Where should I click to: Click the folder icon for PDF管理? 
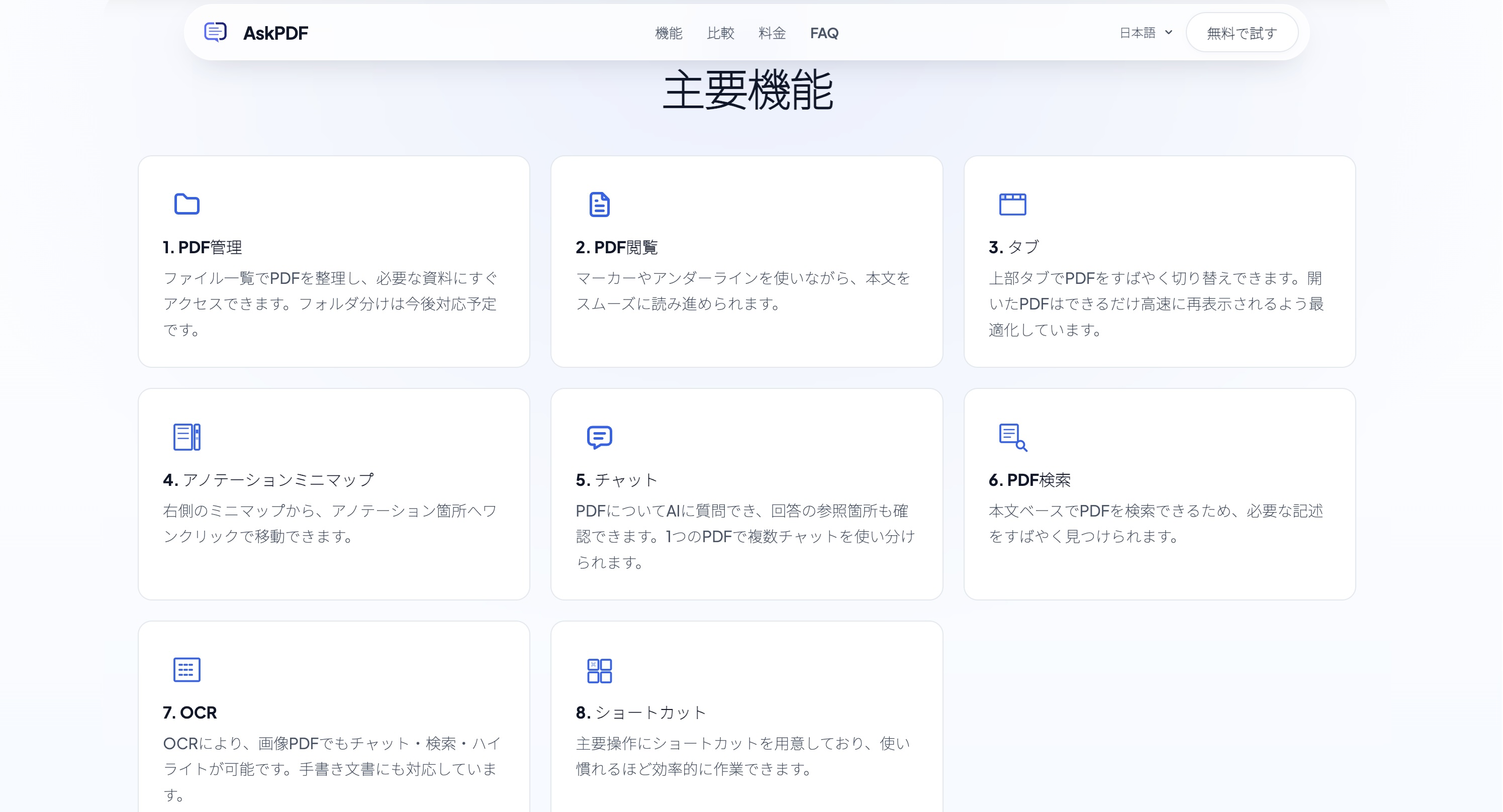click(x=186, y=204)
